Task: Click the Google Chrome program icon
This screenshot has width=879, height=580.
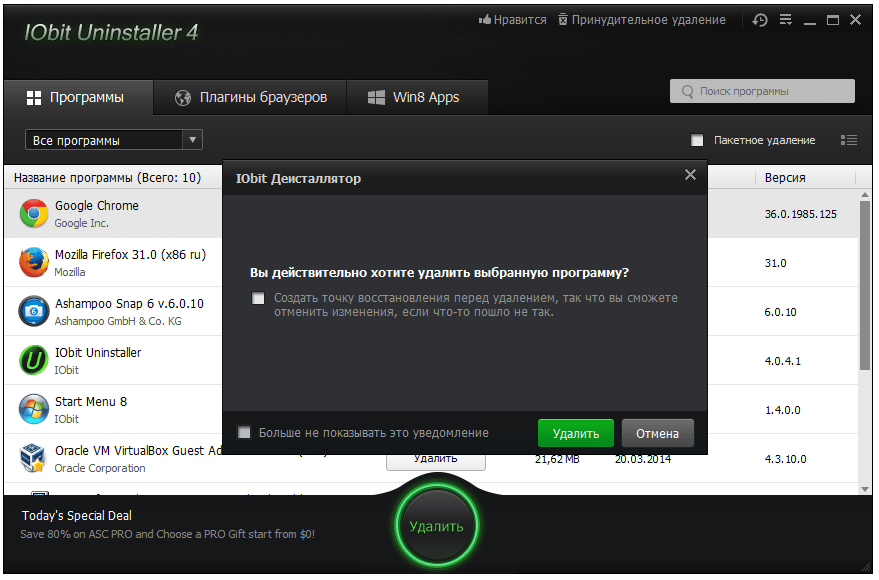Action: pyautogui.click(x=34, y=214)
